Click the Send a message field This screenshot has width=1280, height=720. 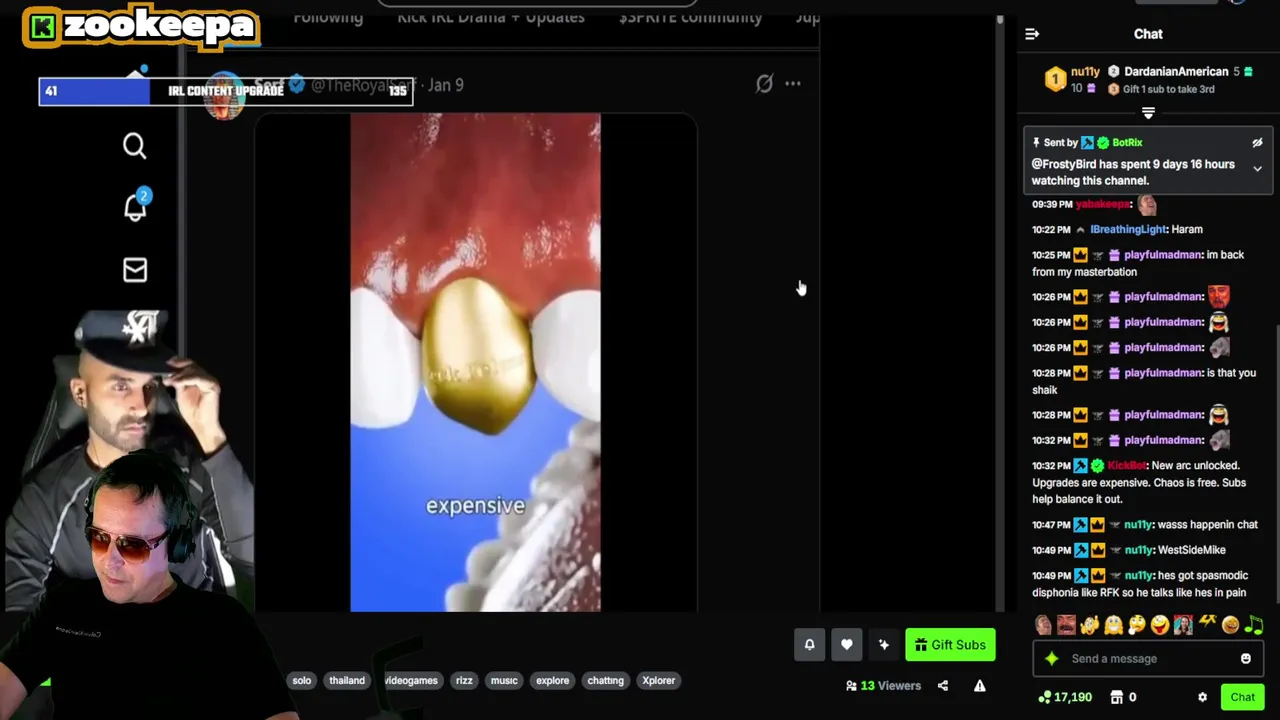[x=1147, y=659]
